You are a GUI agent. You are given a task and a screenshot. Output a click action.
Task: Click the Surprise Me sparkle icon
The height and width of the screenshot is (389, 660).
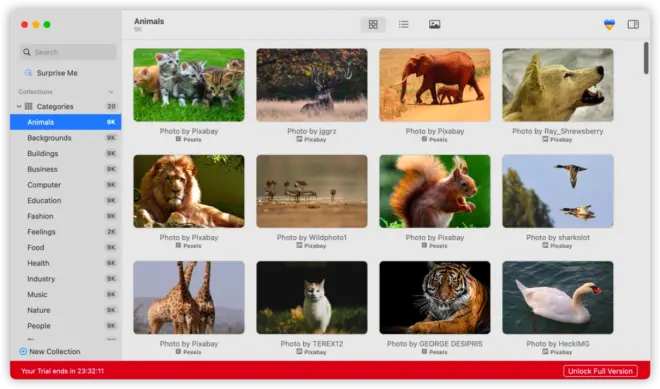pos(28,73)
